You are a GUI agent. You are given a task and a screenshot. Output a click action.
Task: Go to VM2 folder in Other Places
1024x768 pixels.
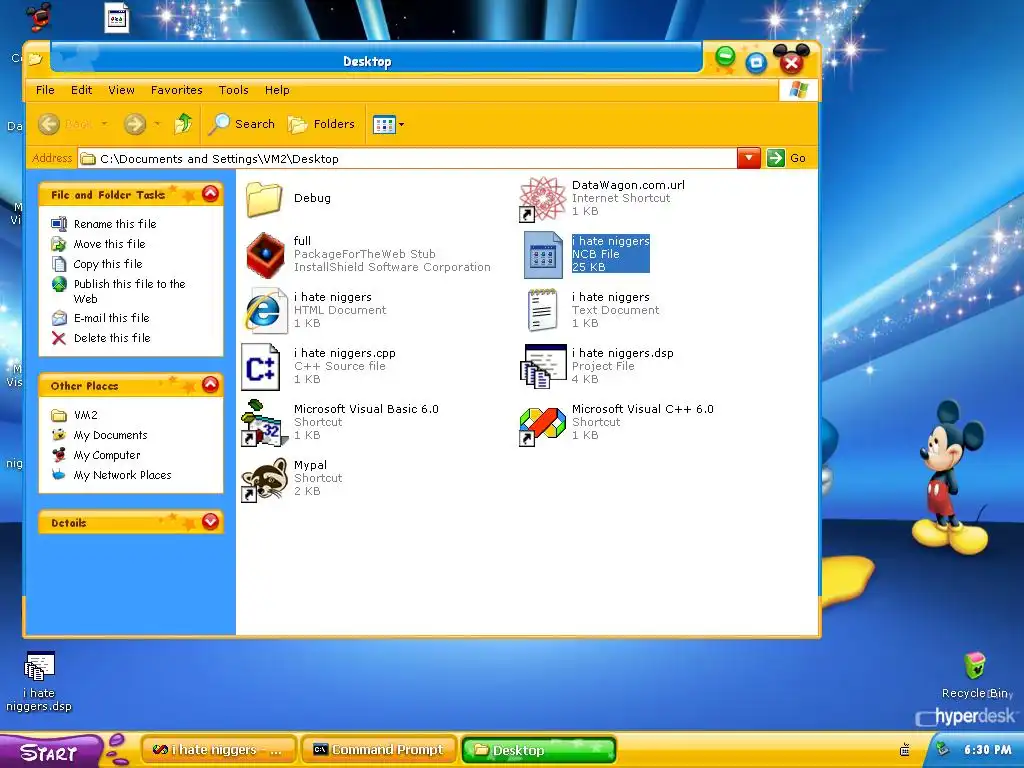(x=86, y=415)
